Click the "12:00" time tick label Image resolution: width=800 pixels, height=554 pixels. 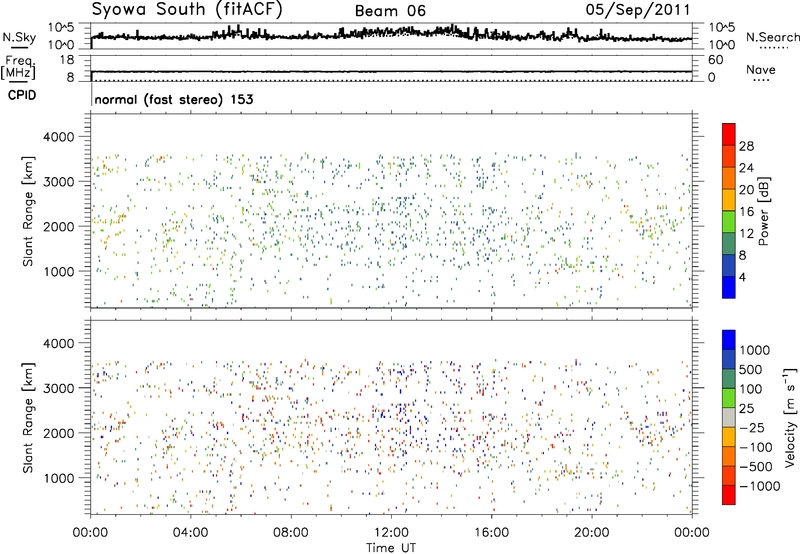[391, 533]
